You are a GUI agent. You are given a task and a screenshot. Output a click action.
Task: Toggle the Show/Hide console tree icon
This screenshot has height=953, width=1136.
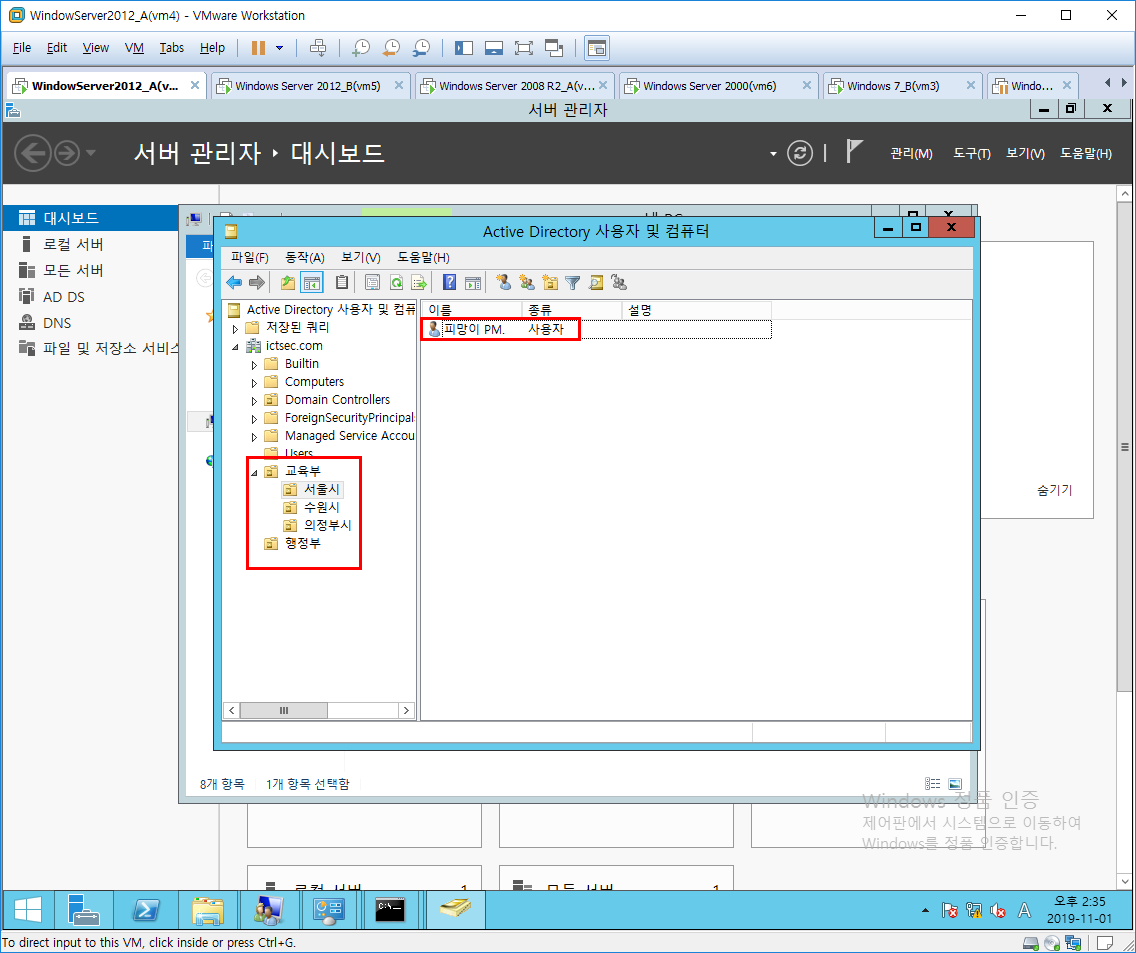(312, 283)
